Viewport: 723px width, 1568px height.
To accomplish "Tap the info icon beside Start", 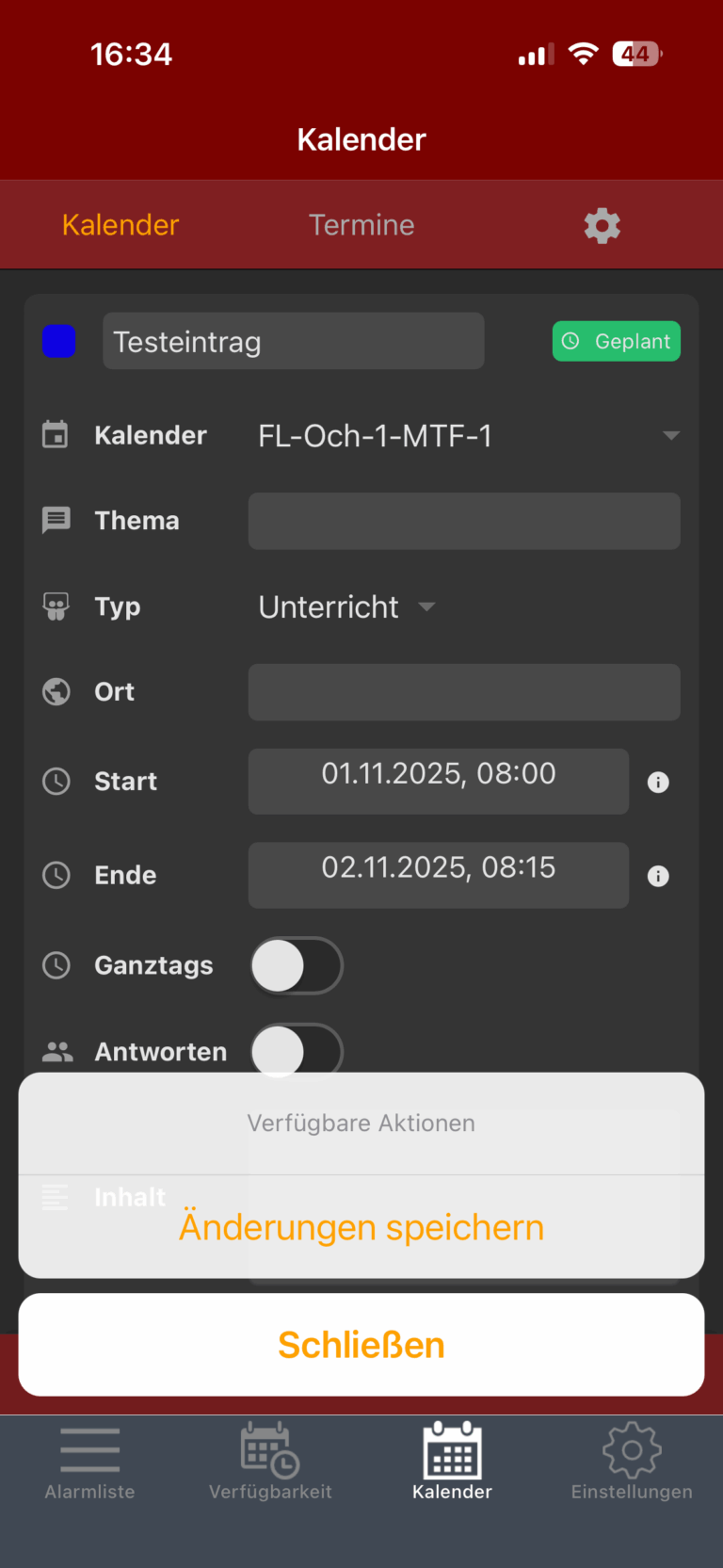I will 658,783.
